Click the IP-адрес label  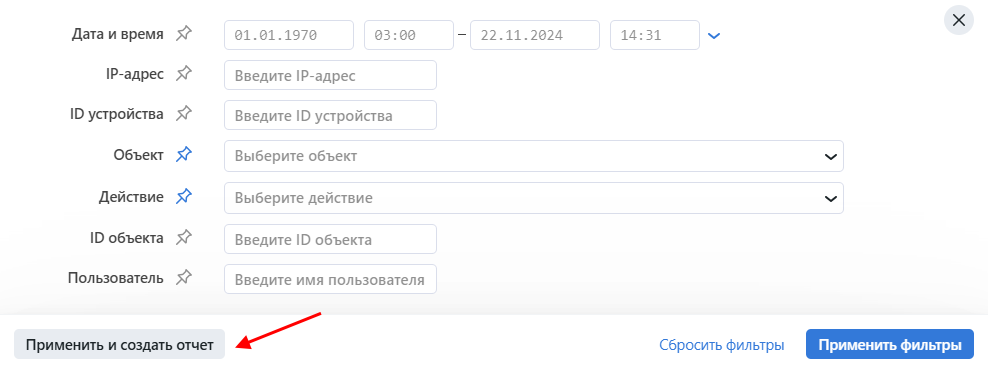(135, 74)
